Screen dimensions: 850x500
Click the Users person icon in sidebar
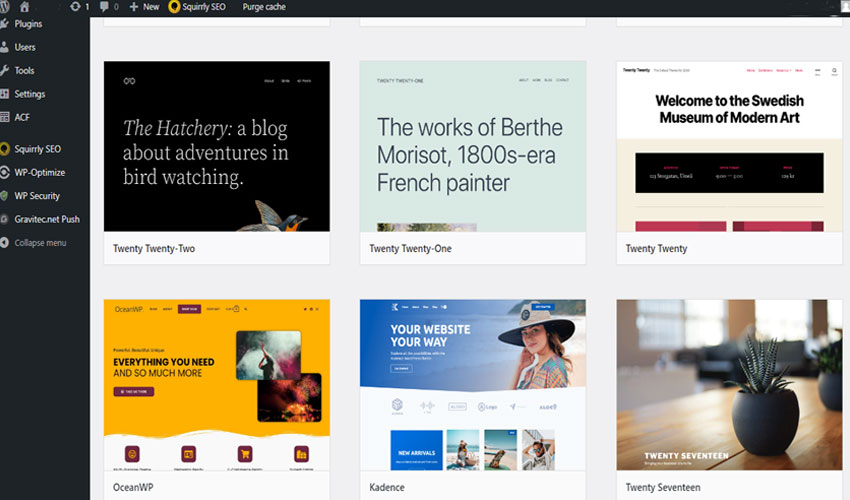[4, 47]
